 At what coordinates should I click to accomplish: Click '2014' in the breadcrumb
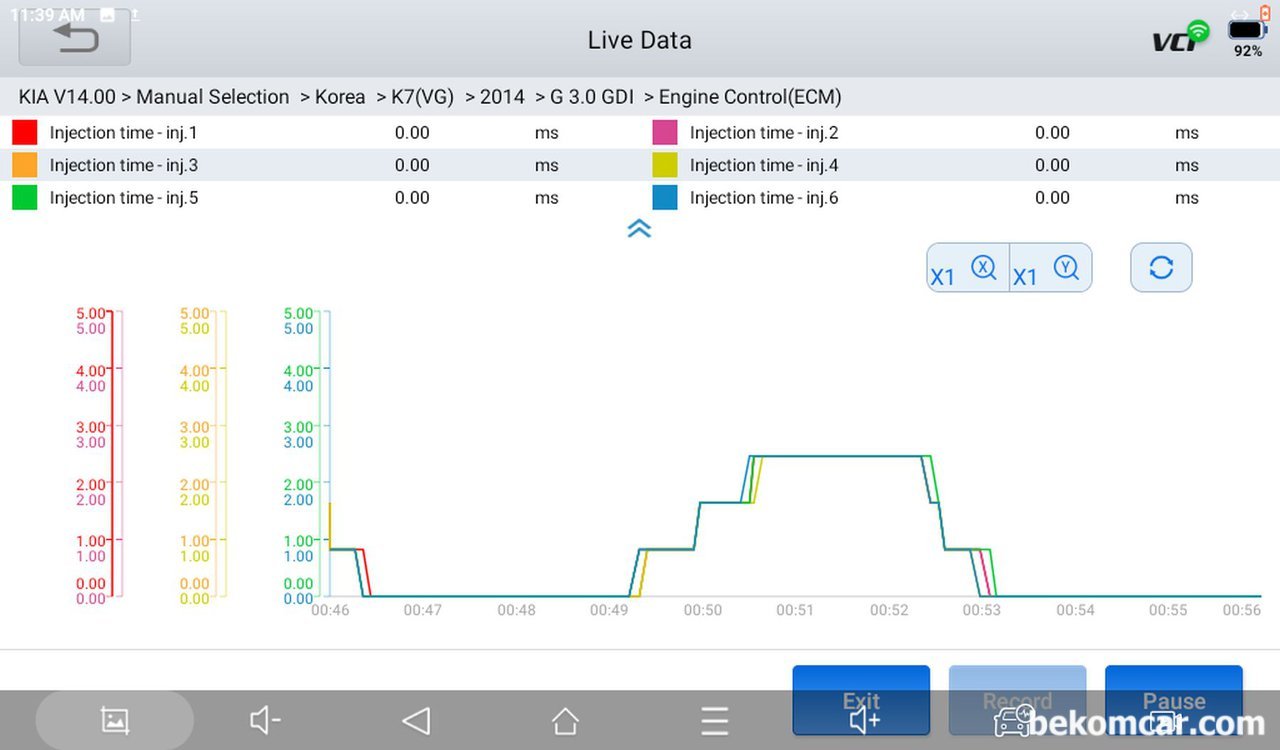pyautogui.click(x=502, y=97)
